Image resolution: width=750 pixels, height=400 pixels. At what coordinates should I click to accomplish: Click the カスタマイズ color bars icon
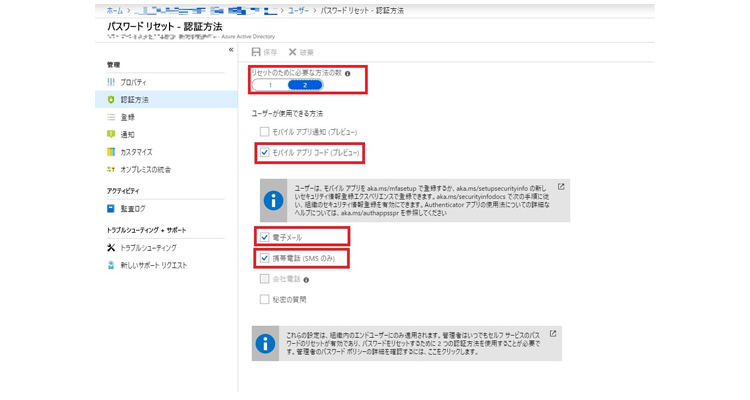click(111, 152)
